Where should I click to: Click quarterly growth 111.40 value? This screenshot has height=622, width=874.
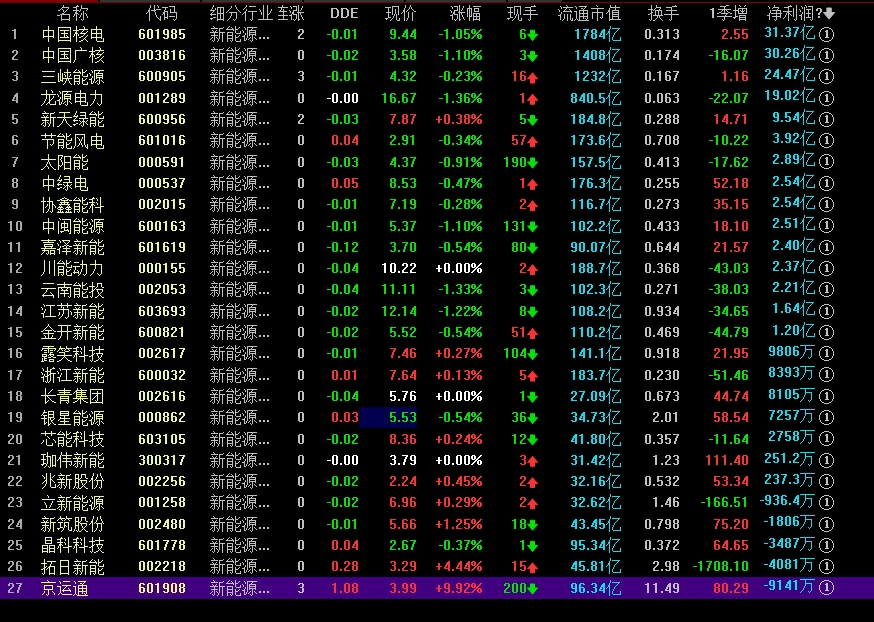[x=727, y=460]
